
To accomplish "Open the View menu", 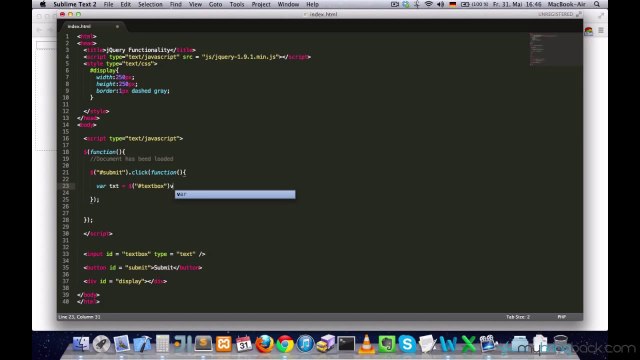I will [x=195, y=4].
